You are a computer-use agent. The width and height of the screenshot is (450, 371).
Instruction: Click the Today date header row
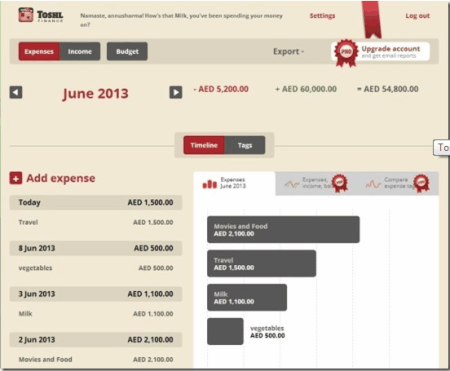coord(96,202)
